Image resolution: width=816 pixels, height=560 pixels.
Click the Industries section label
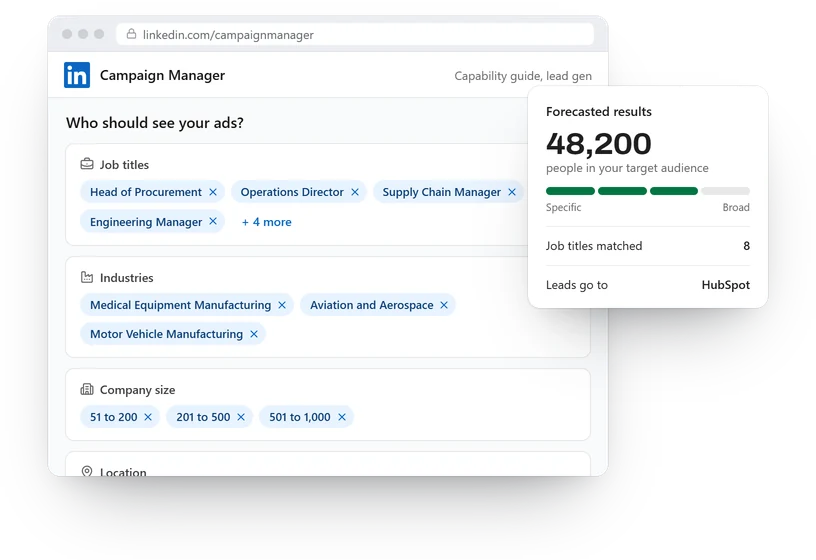(126, 277)
